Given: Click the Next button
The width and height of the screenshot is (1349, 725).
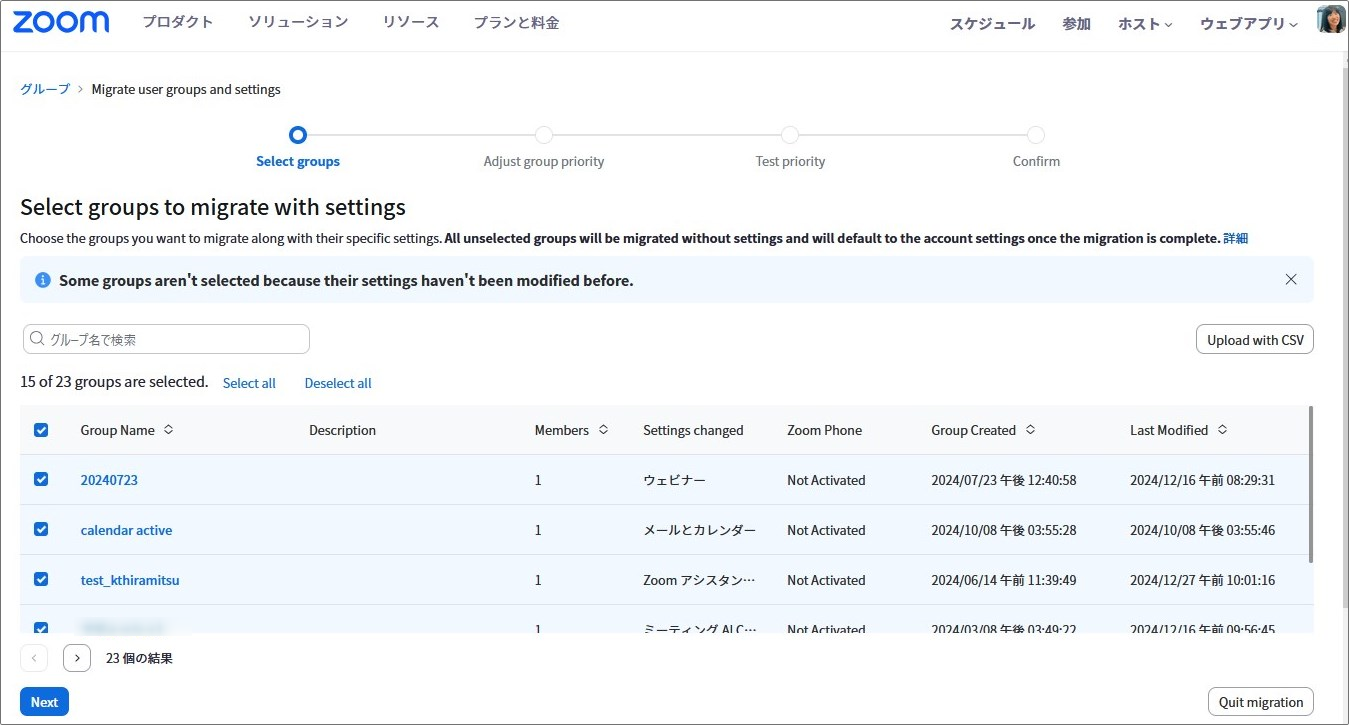Looking at the screenshot, I should point(44,702).
